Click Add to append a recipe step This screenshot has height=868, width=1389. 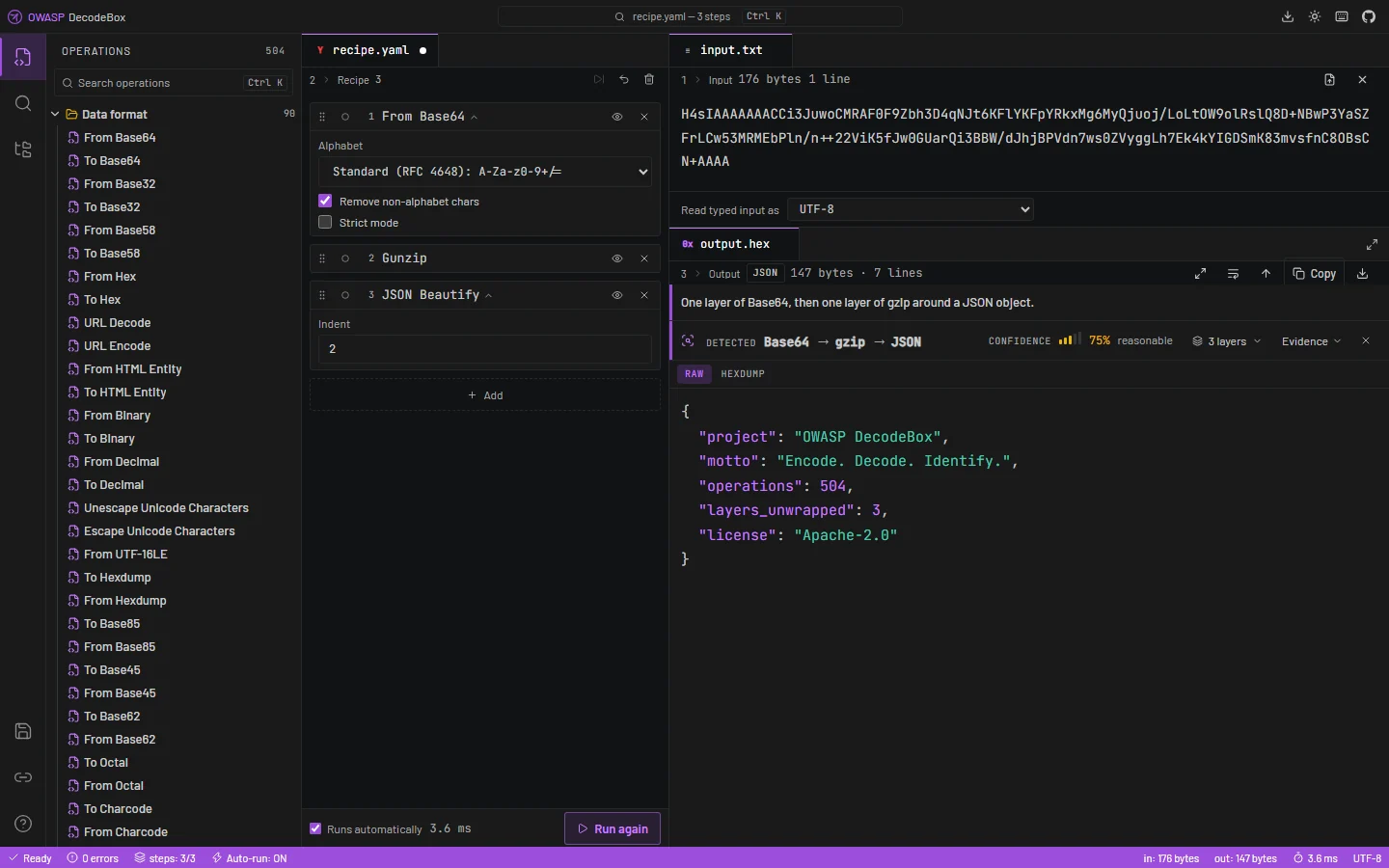click(x=485, y=395)
